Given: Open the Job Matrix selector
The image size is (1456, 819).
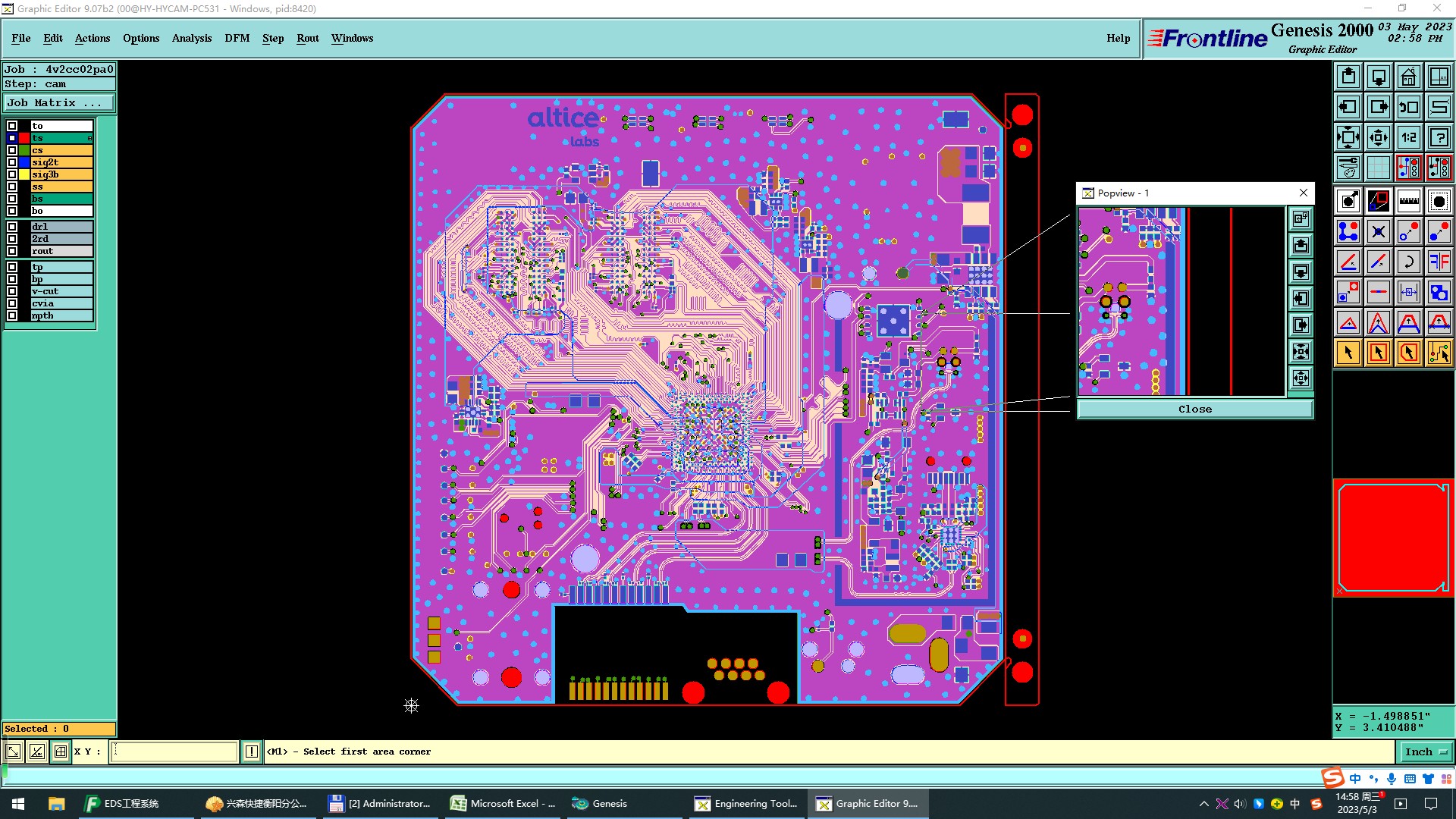Looking at the screenshot, I should click(59, 103).
